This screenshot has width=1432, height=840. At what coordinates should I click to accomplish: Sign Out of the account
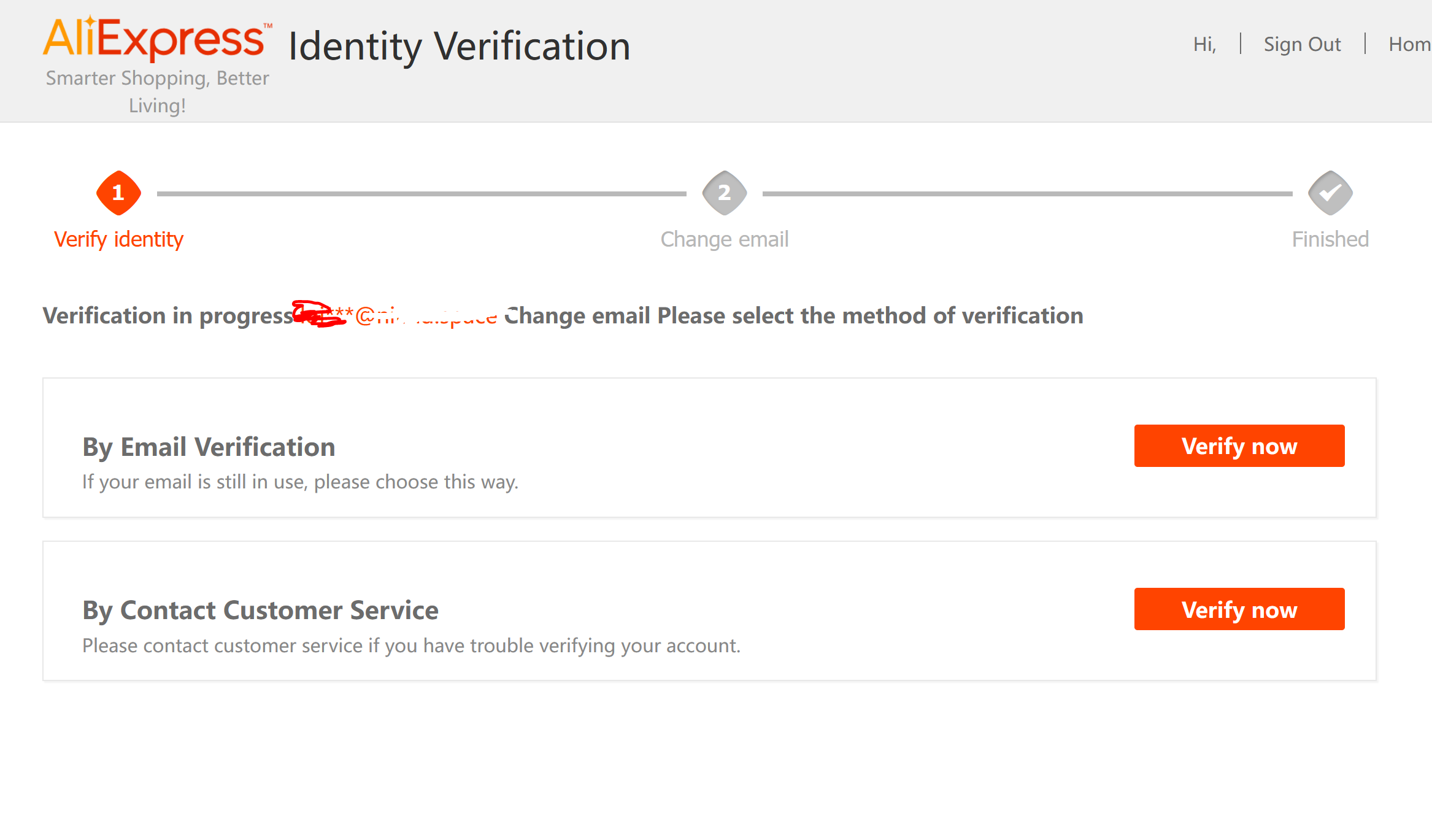coord(1302,44)
